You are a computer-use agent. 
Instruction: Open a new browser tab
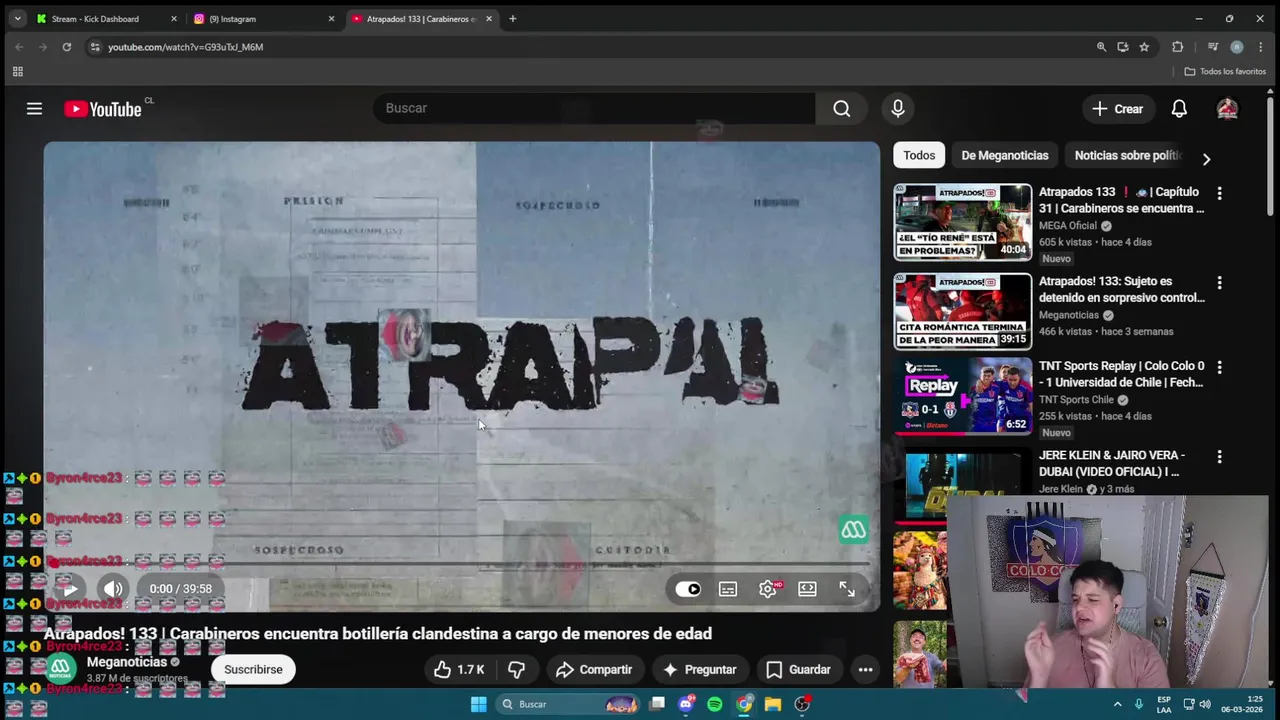pyautogui.click(x=512, y=18)
